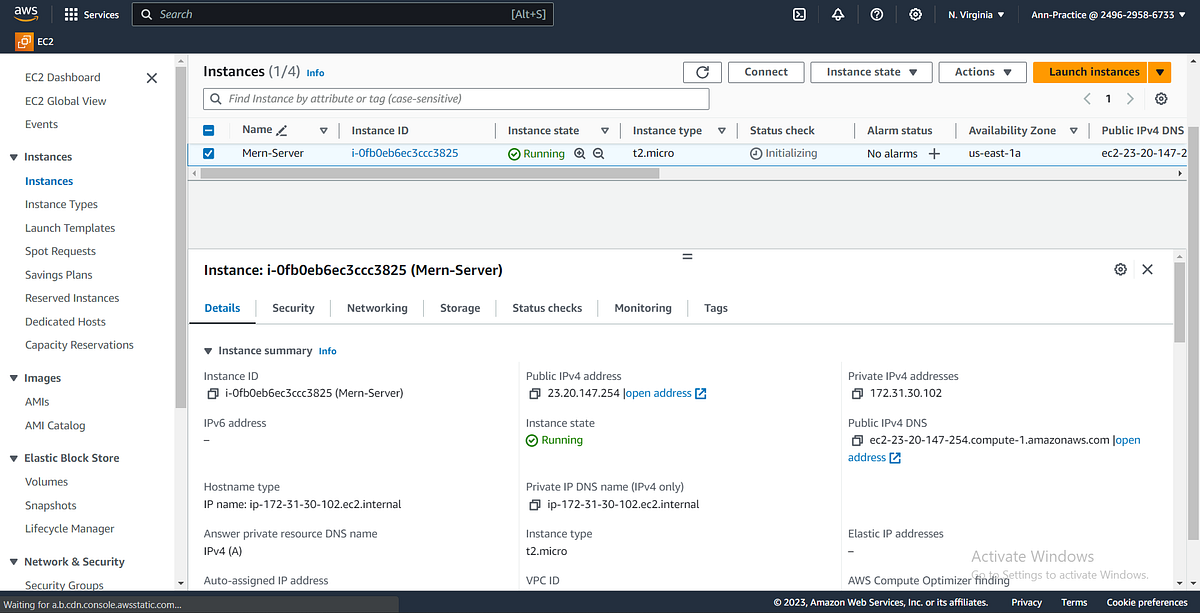Open the help question-mark icon
1200x613 pixels.
tap(877, 14)
